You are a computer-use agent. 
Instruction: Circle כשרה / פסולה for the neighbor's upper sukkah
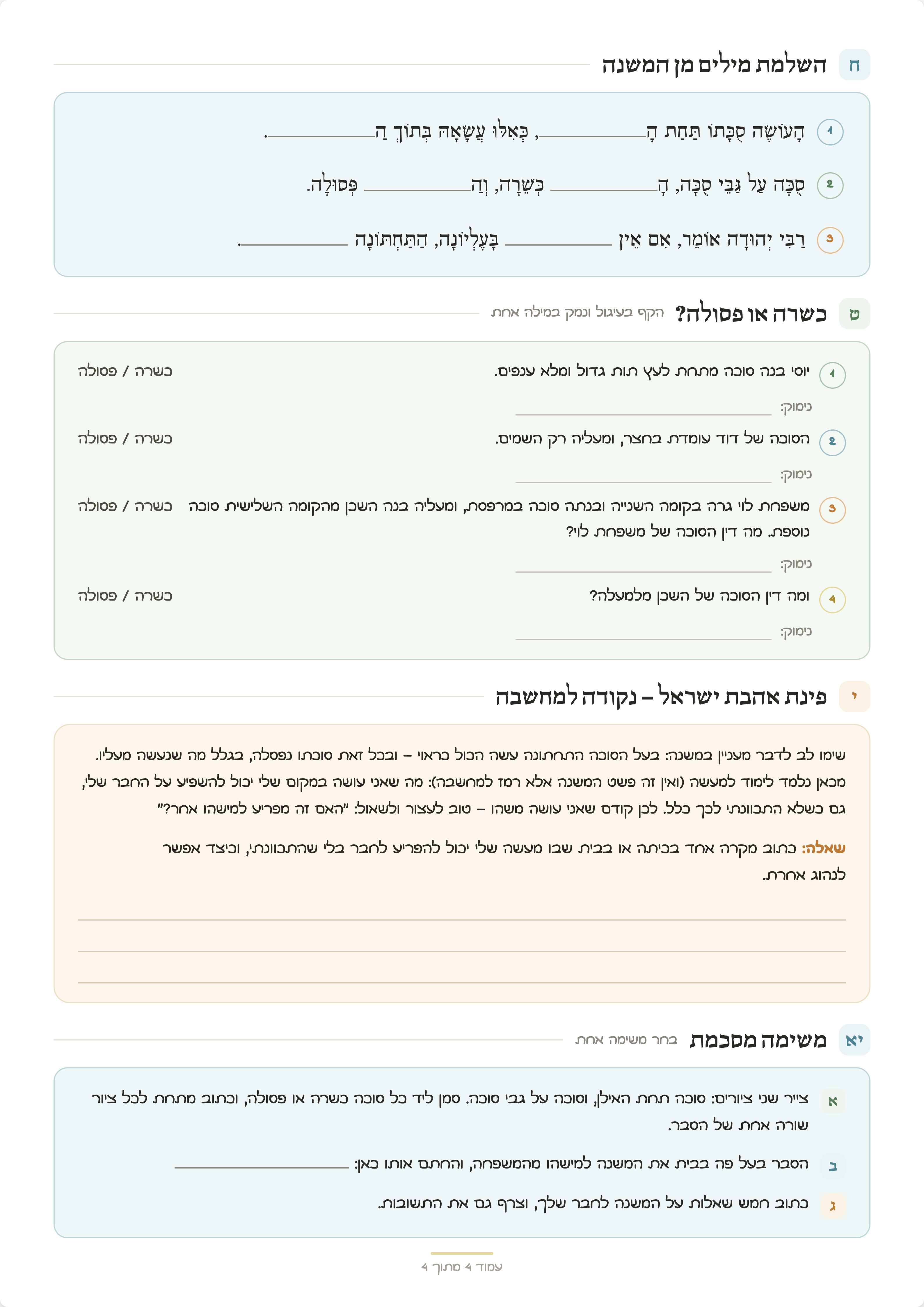pos(125,595)
